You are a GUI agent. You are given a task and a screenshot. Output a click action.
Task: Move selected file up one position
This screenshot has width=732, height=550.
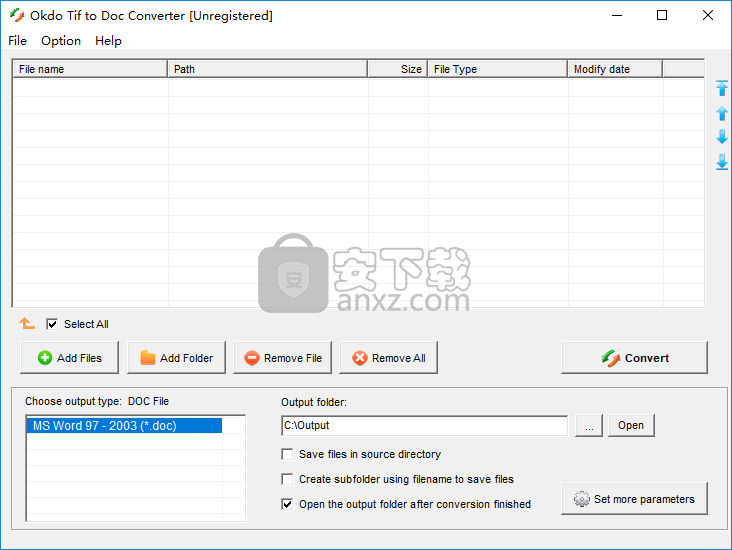722,113
